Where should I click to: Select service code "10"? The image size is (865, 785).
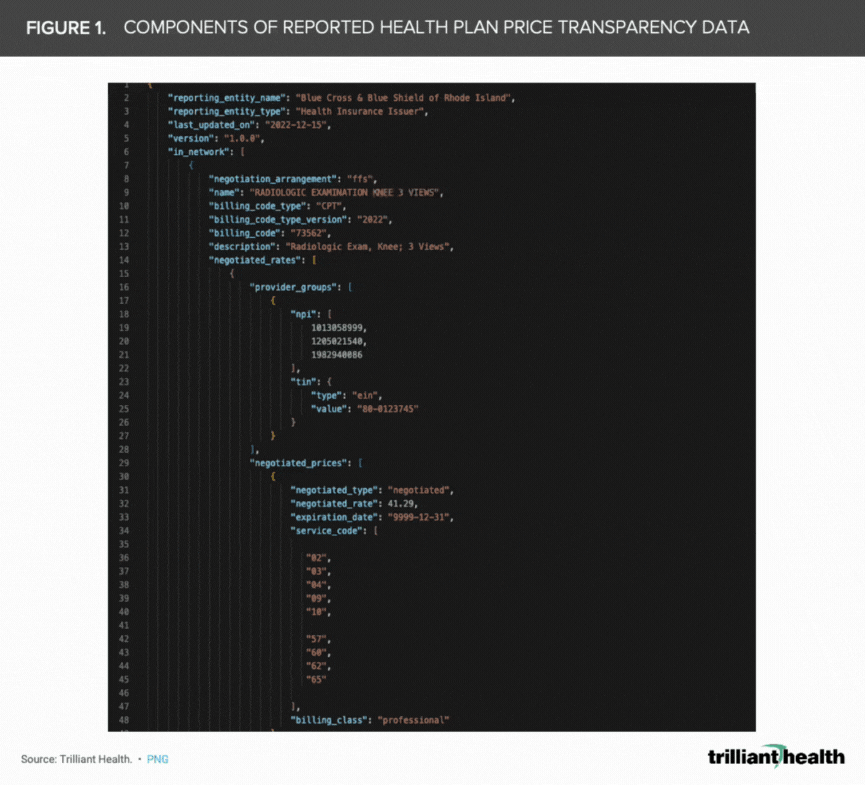(316, 612)
